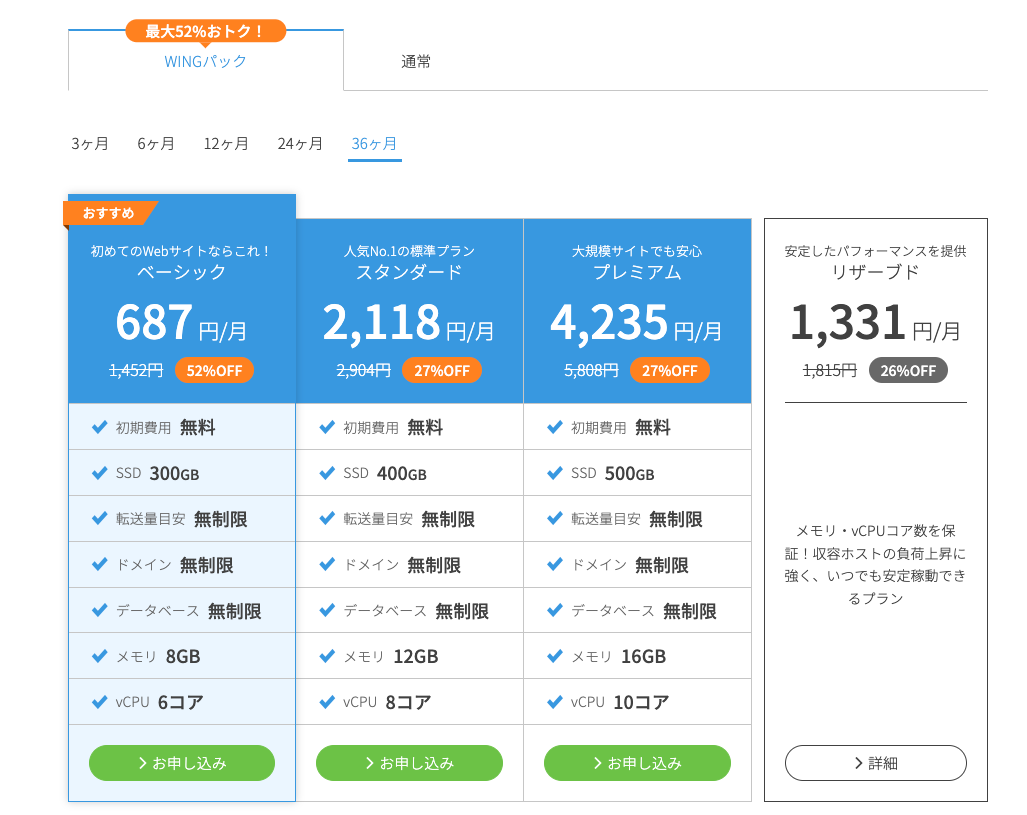Click the プレミアム plan title
Screen dimensions: 1027x815
[637, 272]
